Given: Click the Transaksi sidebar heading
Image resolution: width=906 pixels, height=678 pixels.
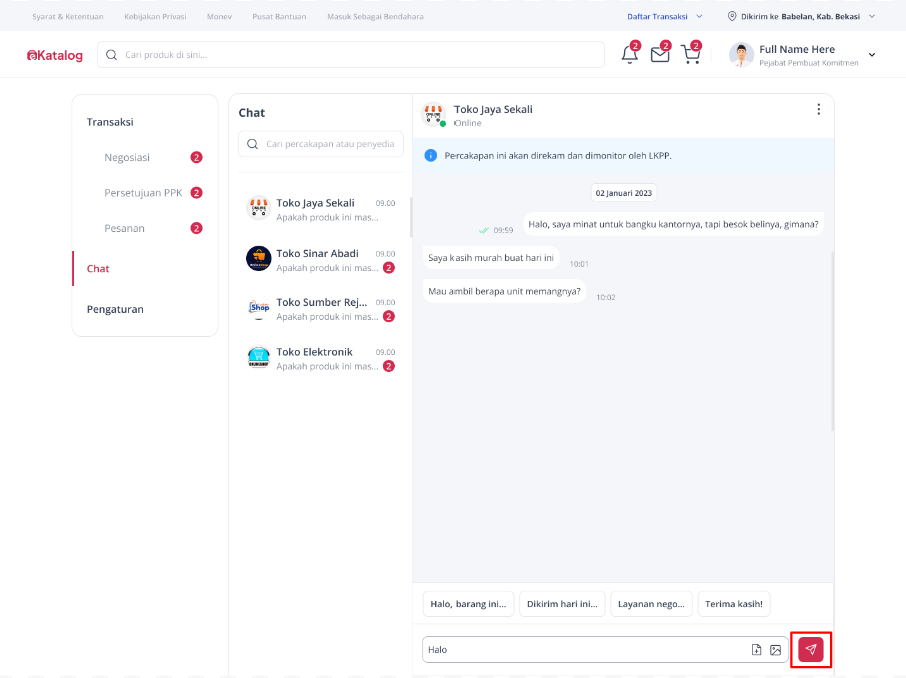Looking at the screenshot, I should (110, 122).
